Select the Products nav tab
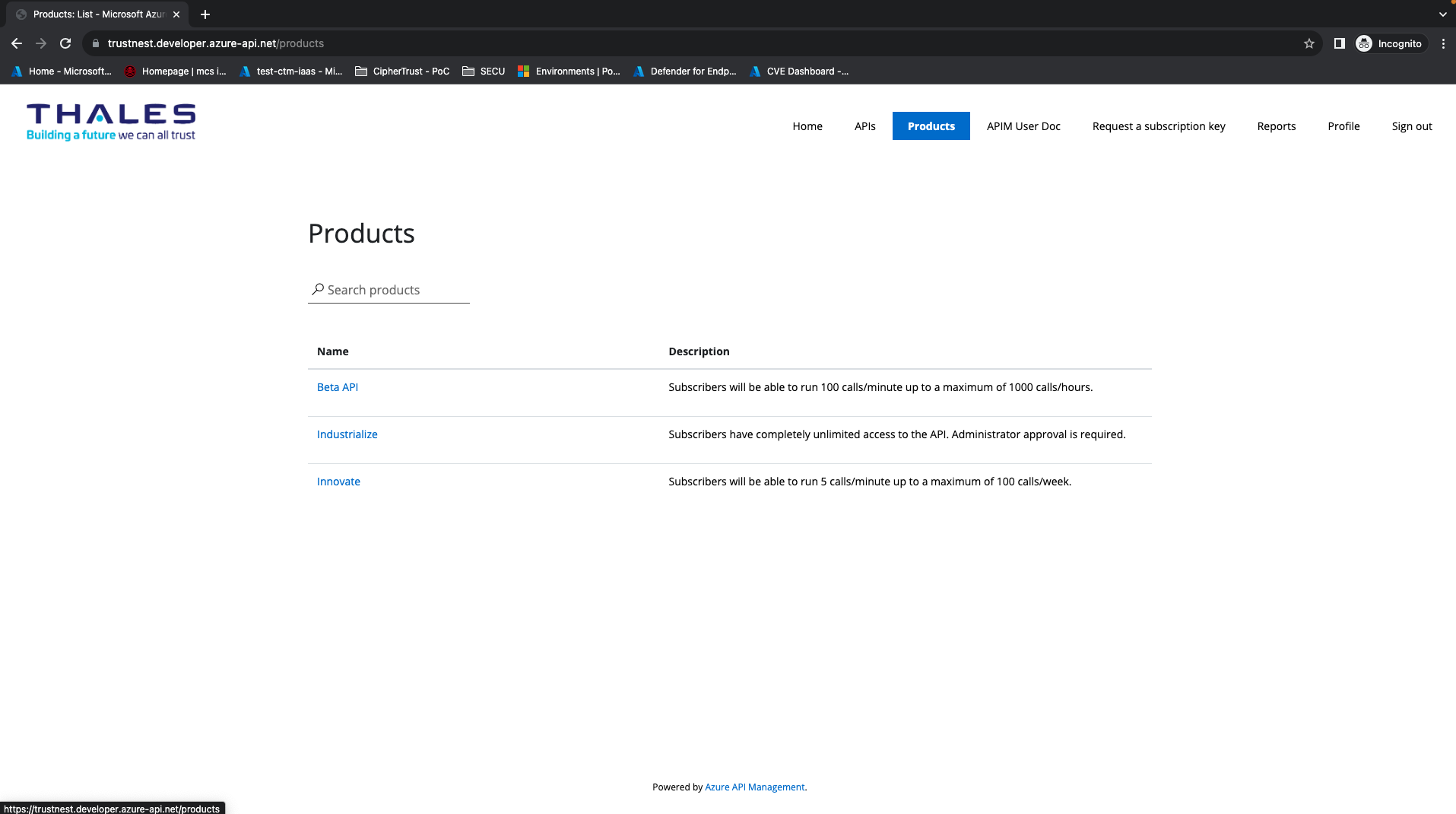 [x=931, y=126]
